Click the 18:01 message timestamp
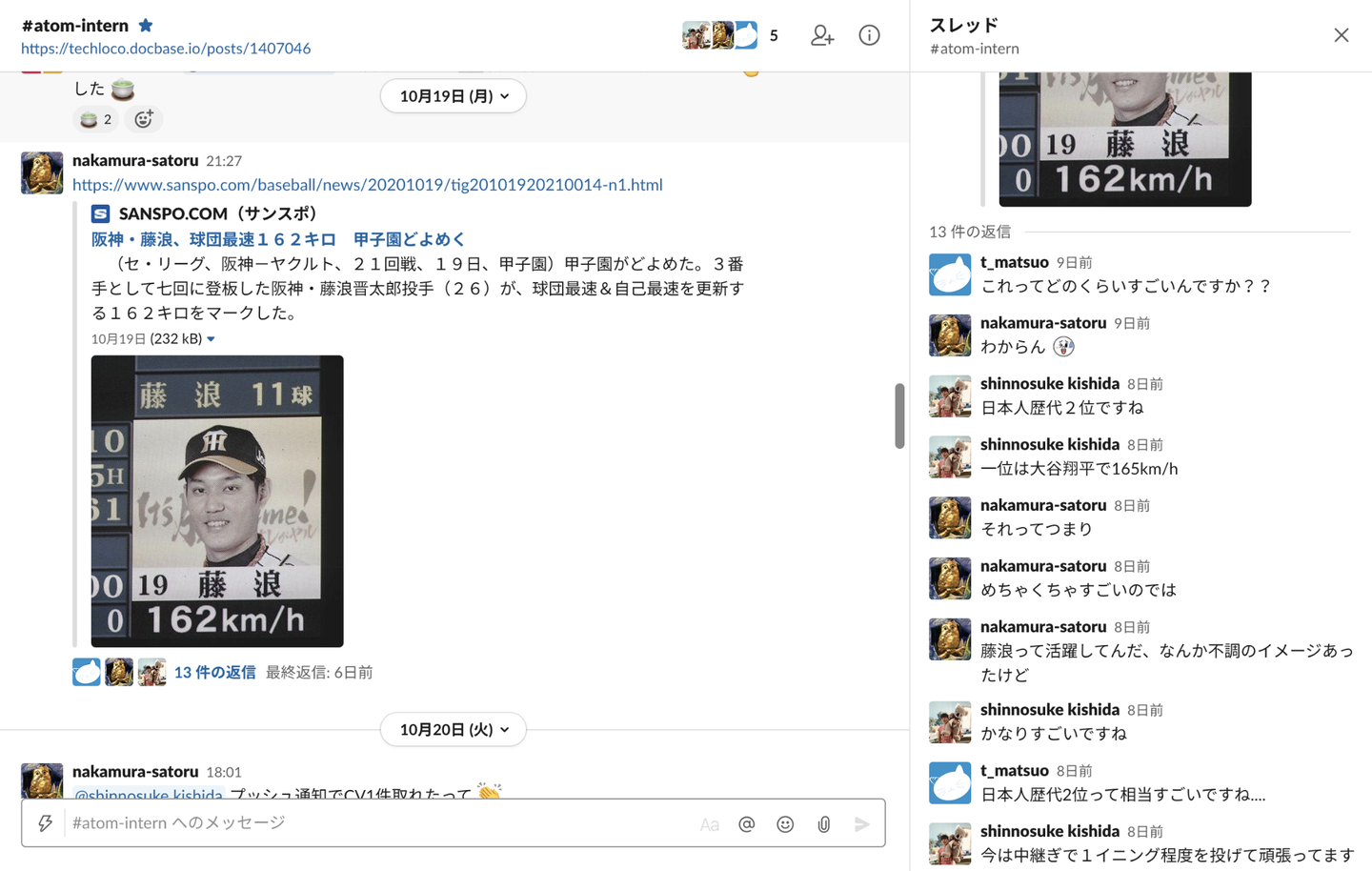 click(x=224, y=773)
